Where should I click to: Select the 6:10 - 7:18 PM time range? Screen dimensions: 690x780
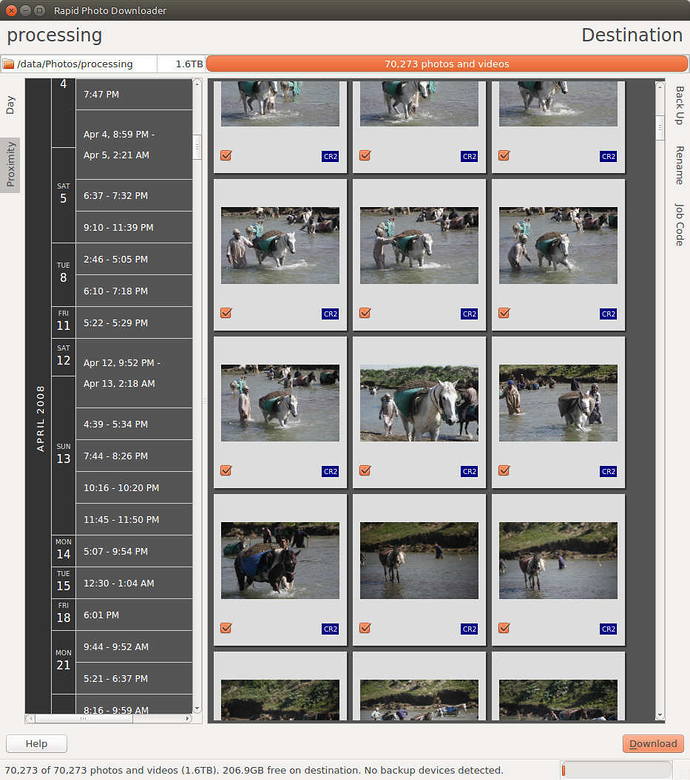(x=134, y=291)
